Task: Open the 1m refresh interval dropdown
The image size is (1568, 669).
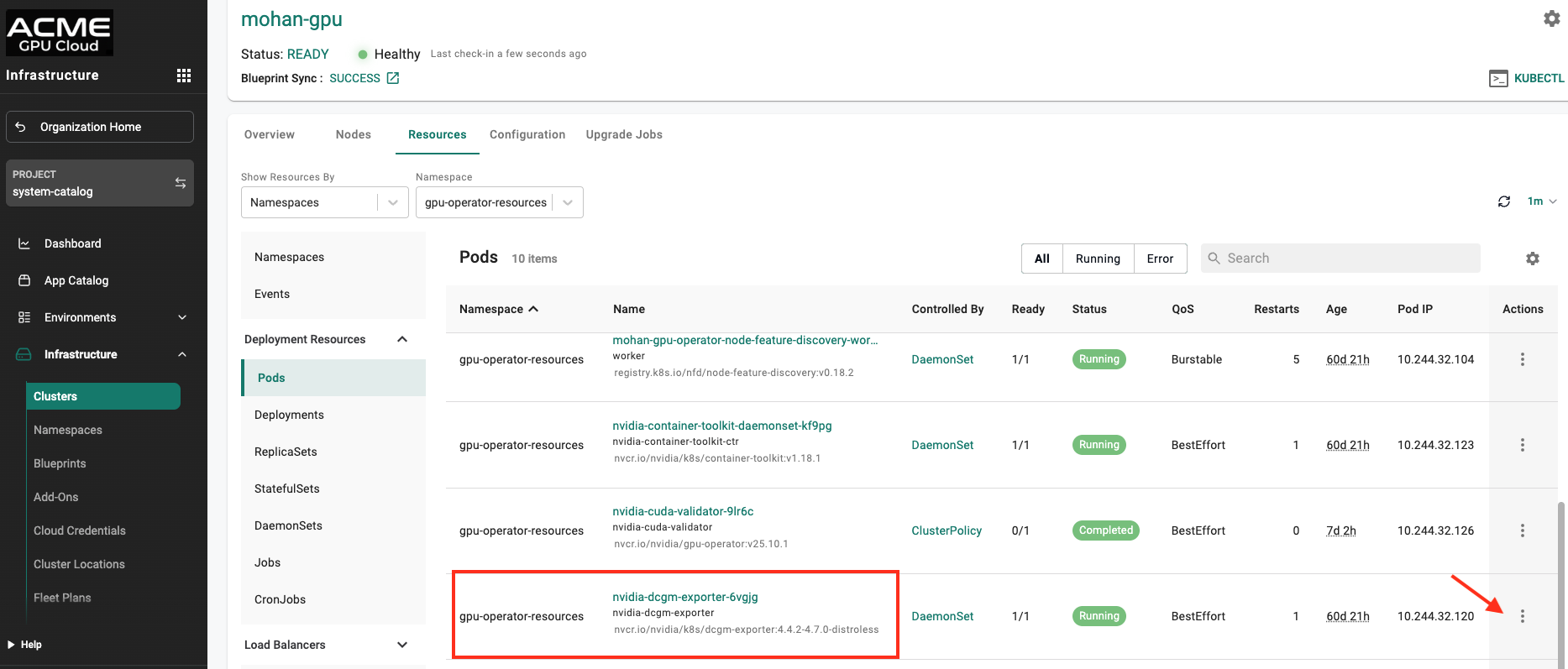Action: [x=1541, y=201]
